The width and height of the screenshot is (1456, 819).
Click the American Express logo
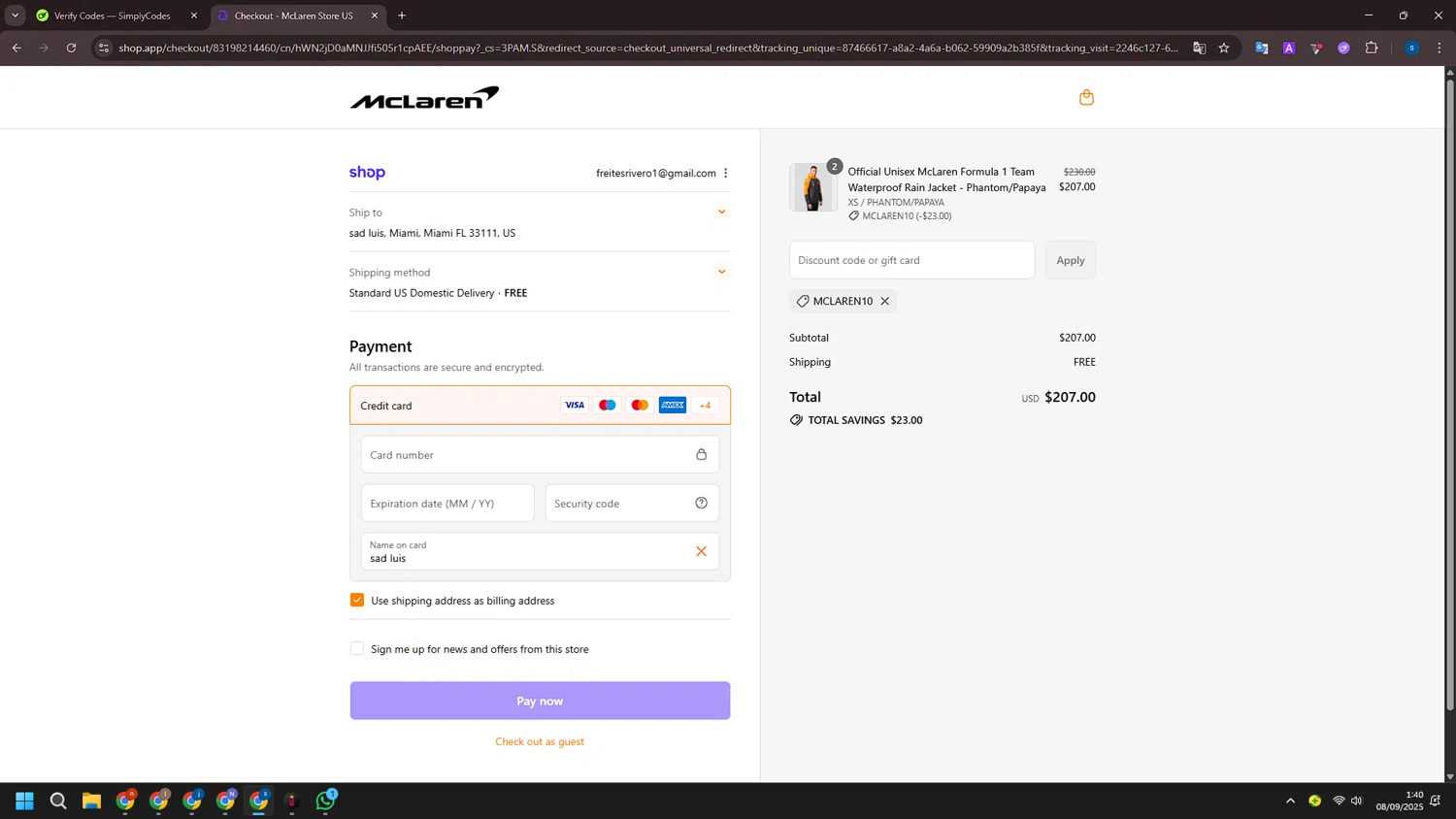point(673,406)
